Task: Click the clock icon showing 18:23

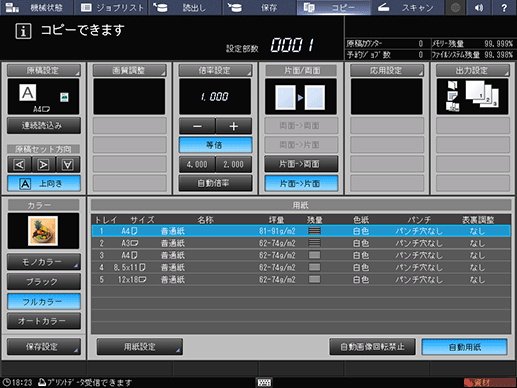Action: coord(6,382)
